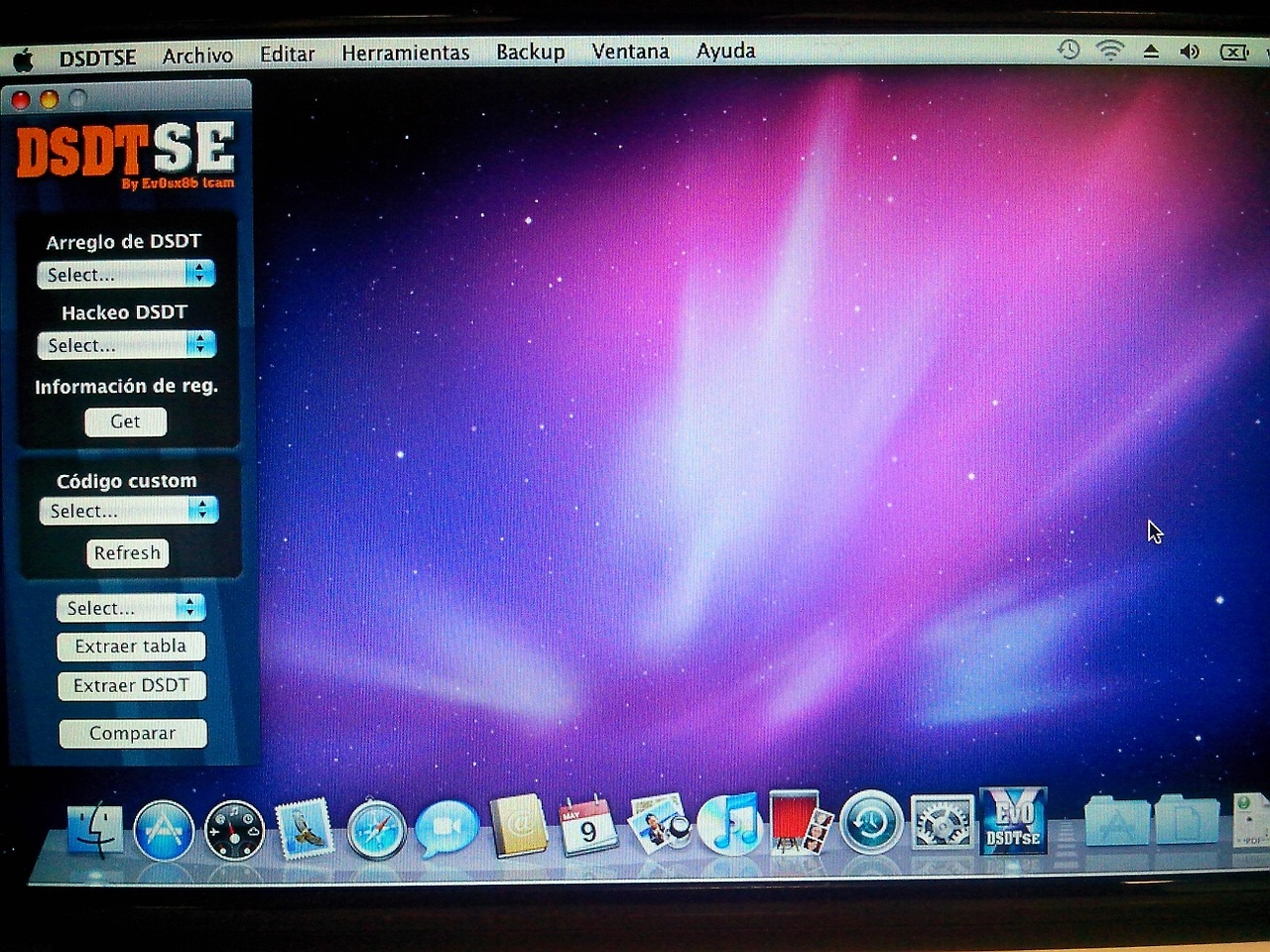Open the App Store dock icon
Image resolution: width=1270 pixels, height=952 pixels.
point(164,830)
